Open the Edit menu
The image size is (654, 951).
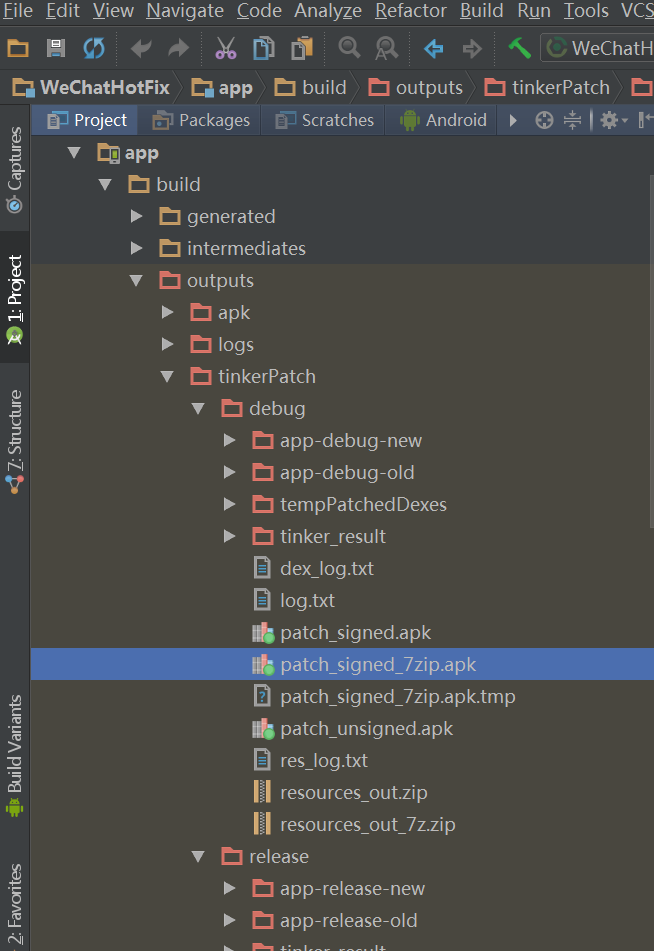pos(62,10)
